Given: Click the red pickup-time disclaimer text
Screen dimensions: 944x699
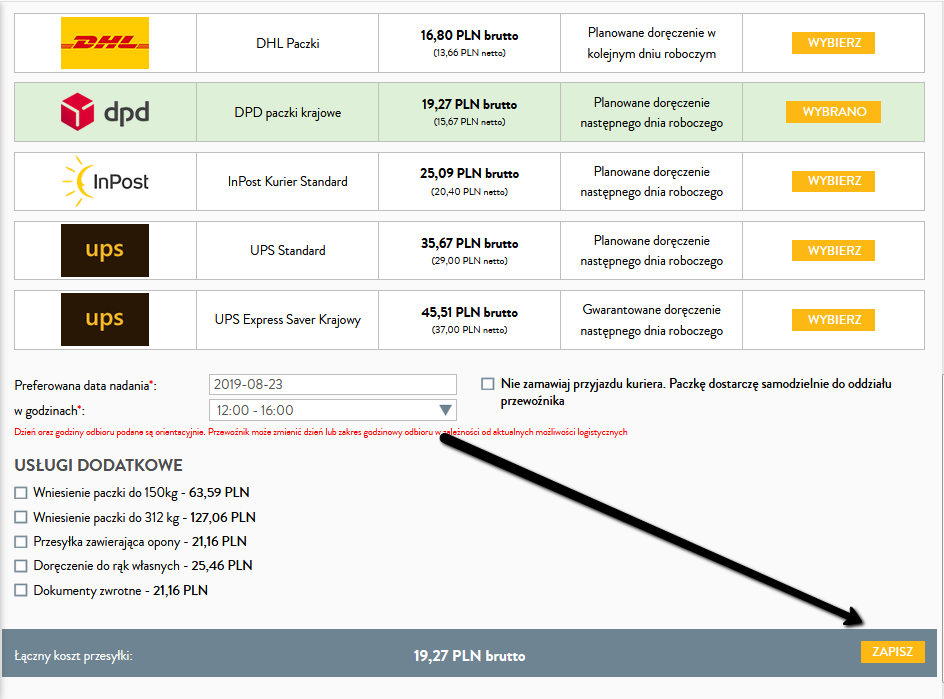Looking at the screenshot, I should (x=321, y=432).
